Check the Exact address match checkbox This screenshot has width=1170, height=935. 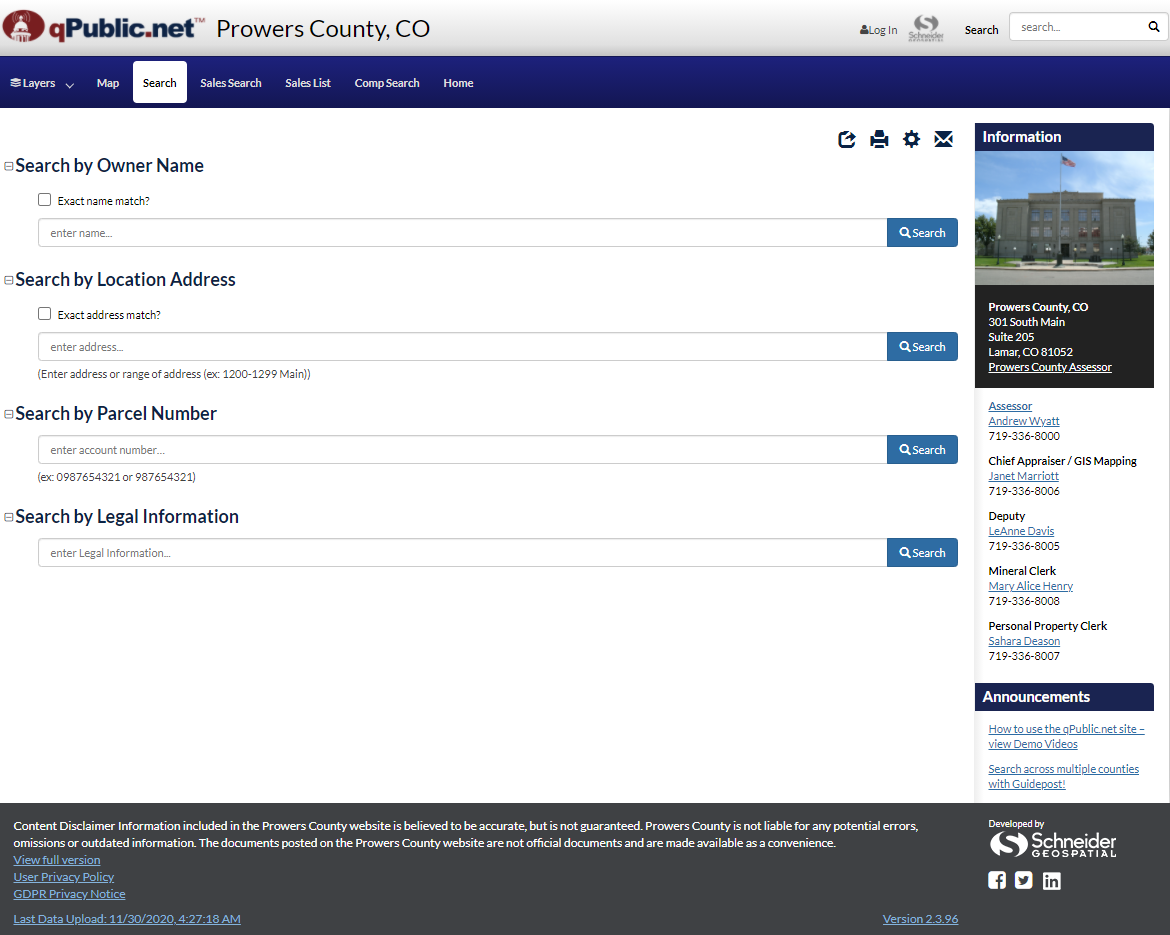(x=45, y=314)
